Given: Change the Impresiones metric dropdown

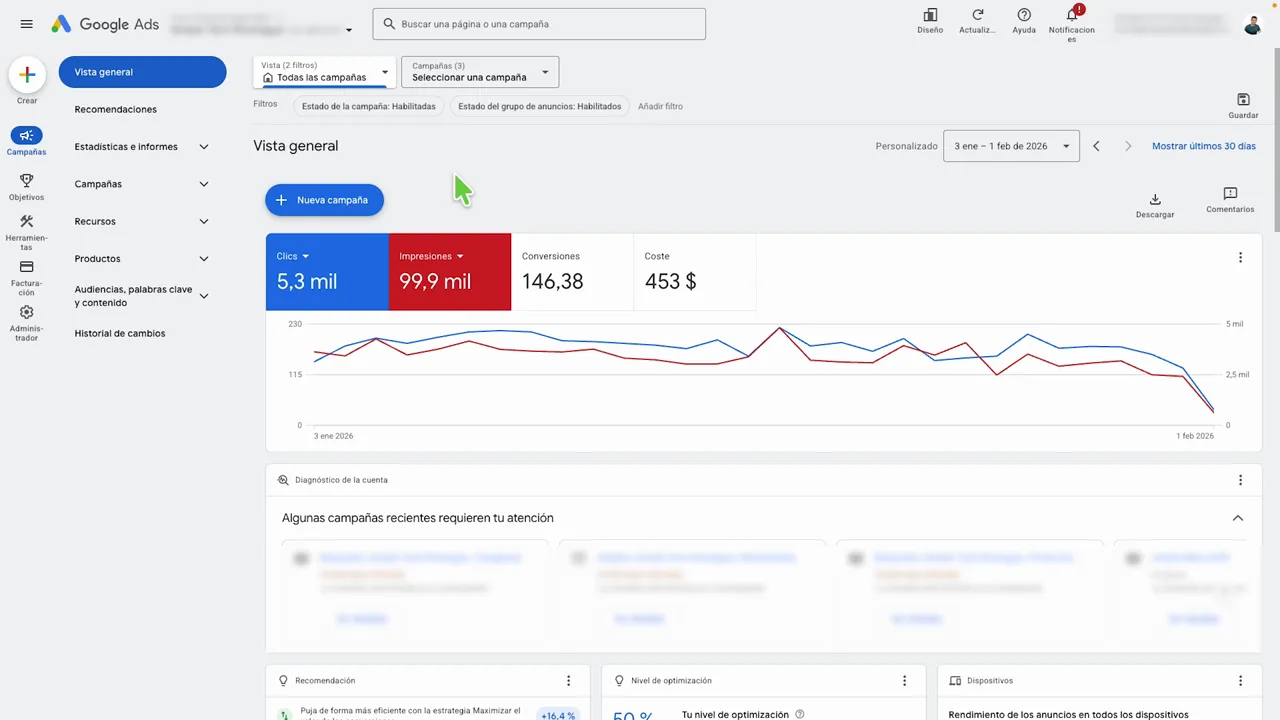Looking at the screenshot, I should (x=431, y=256).
